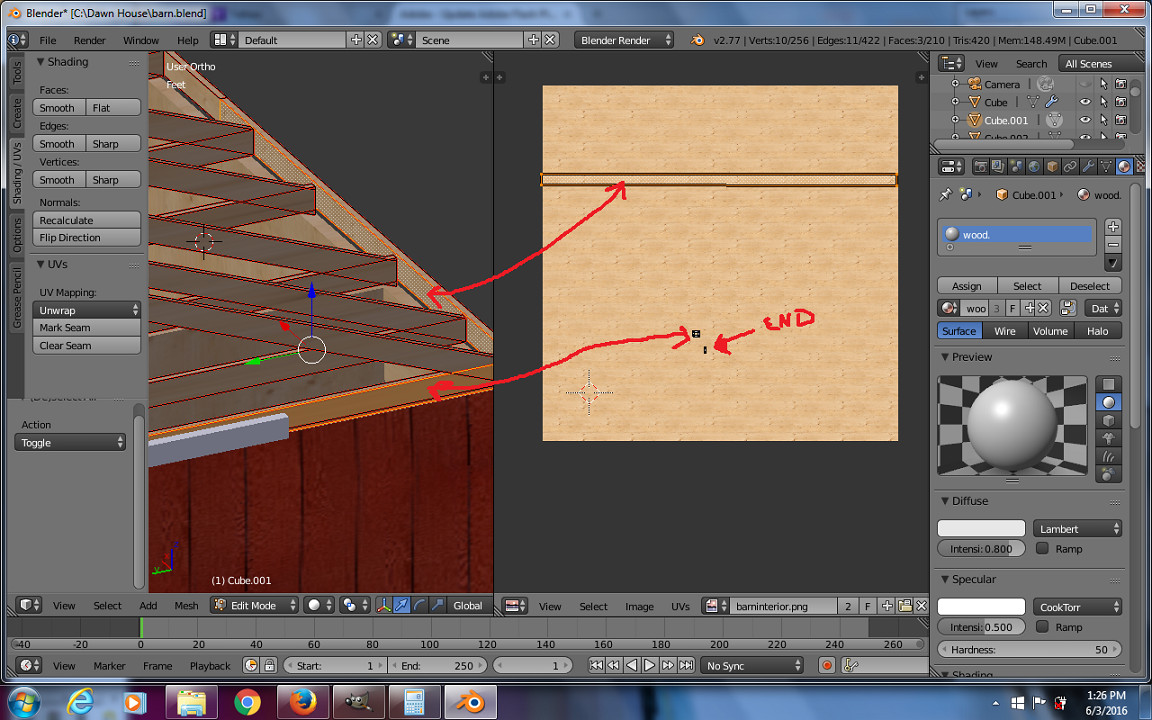The height and width of the screenshot is (720, 1152).
Task: Enable the Specular Ramp checkbox
Action: tap(1043, 627)
